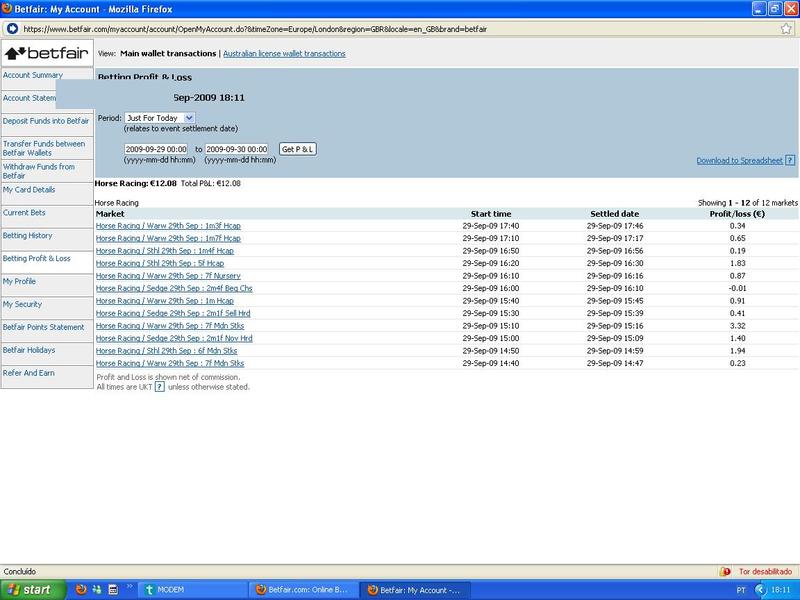Open Betfair Holidays in sidebar

29,350
